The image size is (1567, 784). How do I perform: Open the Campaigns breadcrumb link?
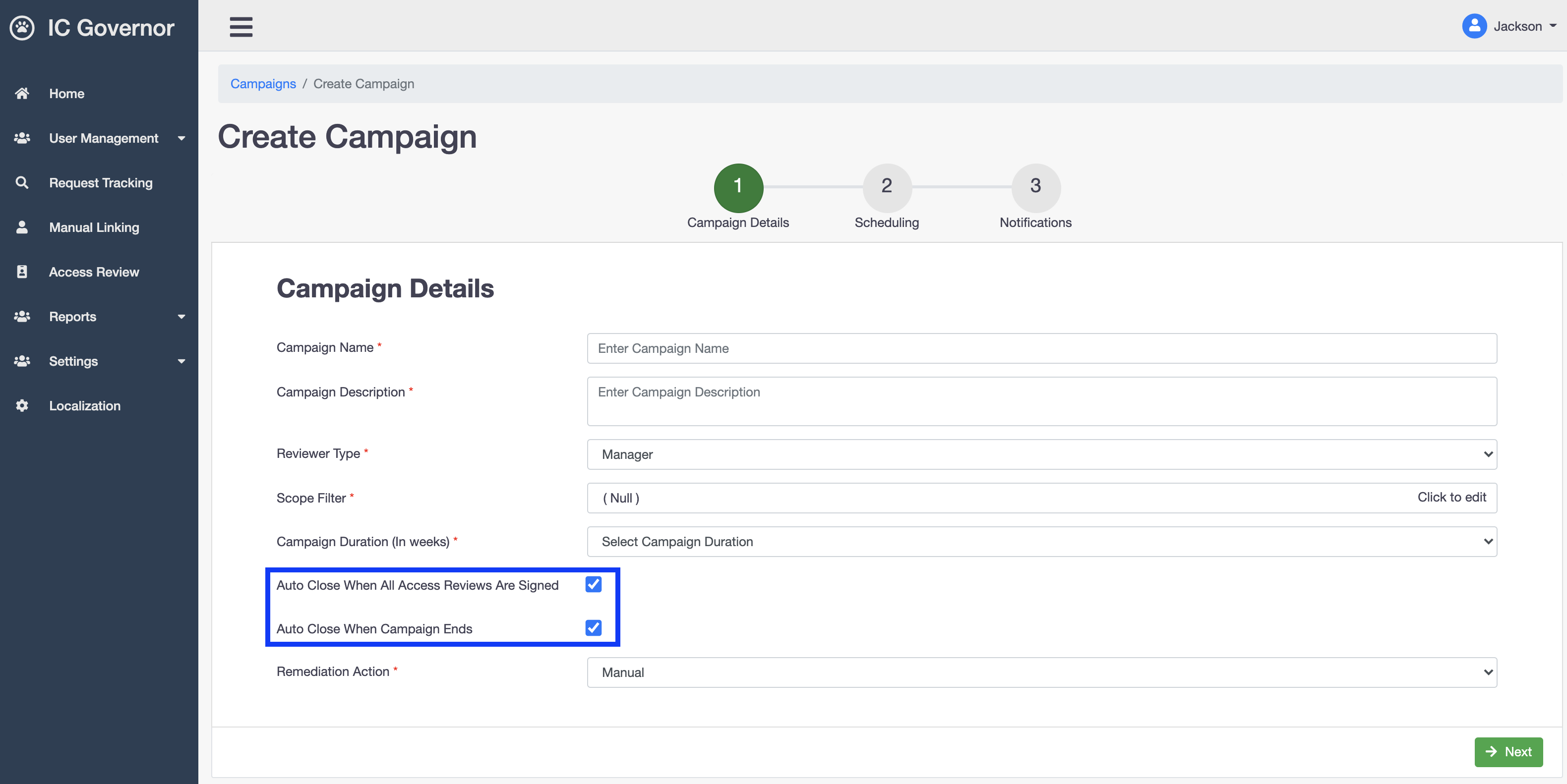click(x=262, y=83)
